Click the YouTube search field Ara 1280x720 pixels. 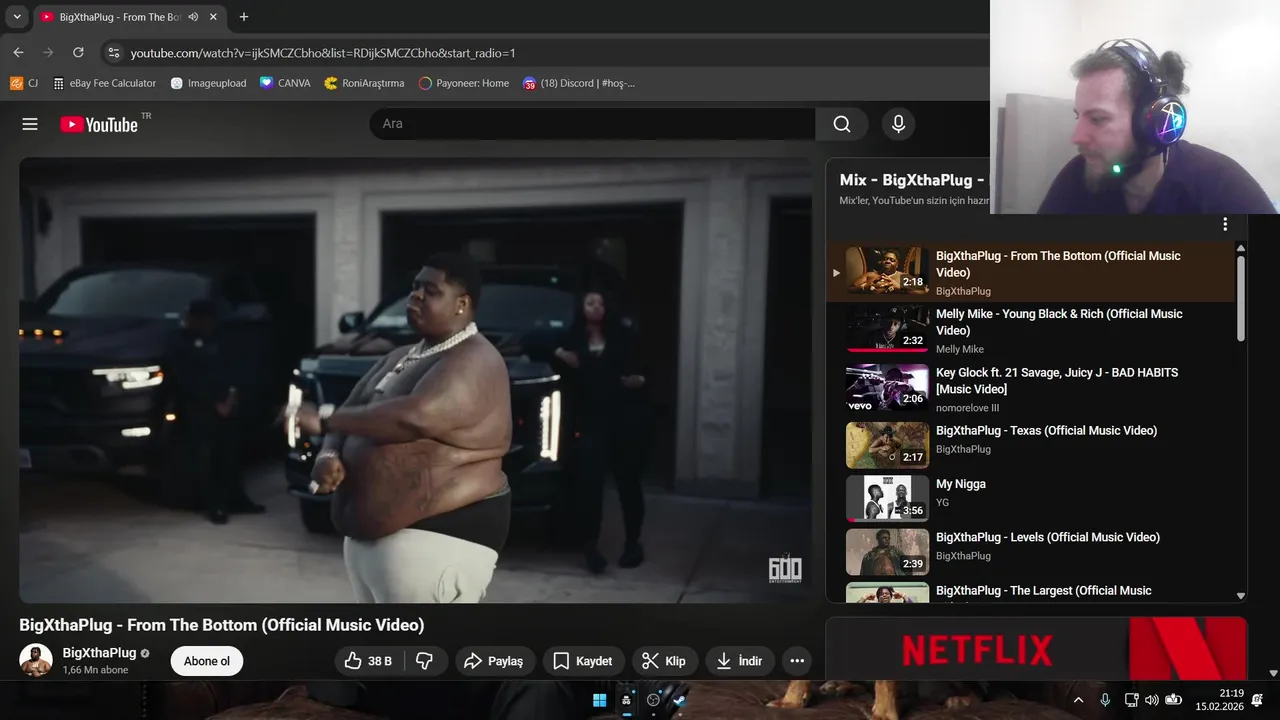coord(592,124)
